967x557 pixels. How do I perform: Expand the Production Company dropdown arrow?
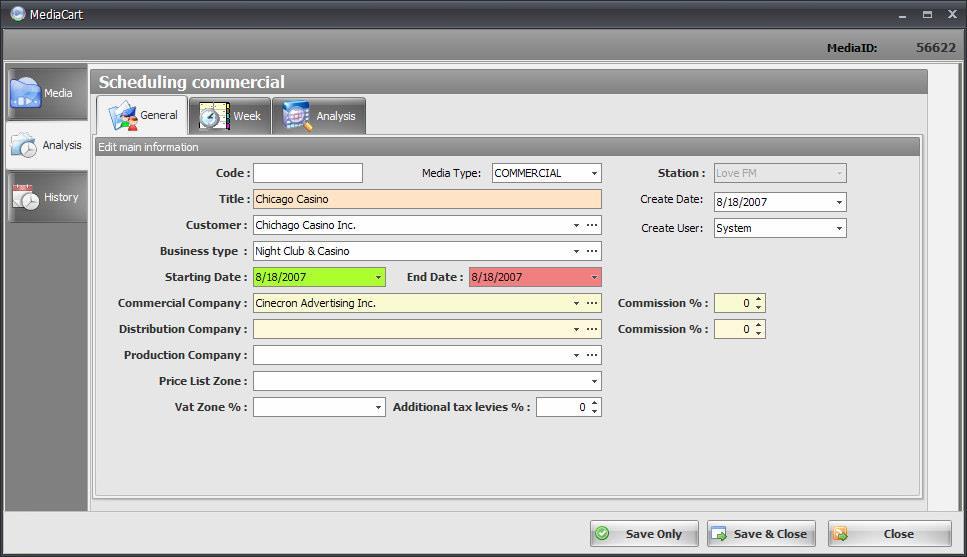[x=576, y=355]
